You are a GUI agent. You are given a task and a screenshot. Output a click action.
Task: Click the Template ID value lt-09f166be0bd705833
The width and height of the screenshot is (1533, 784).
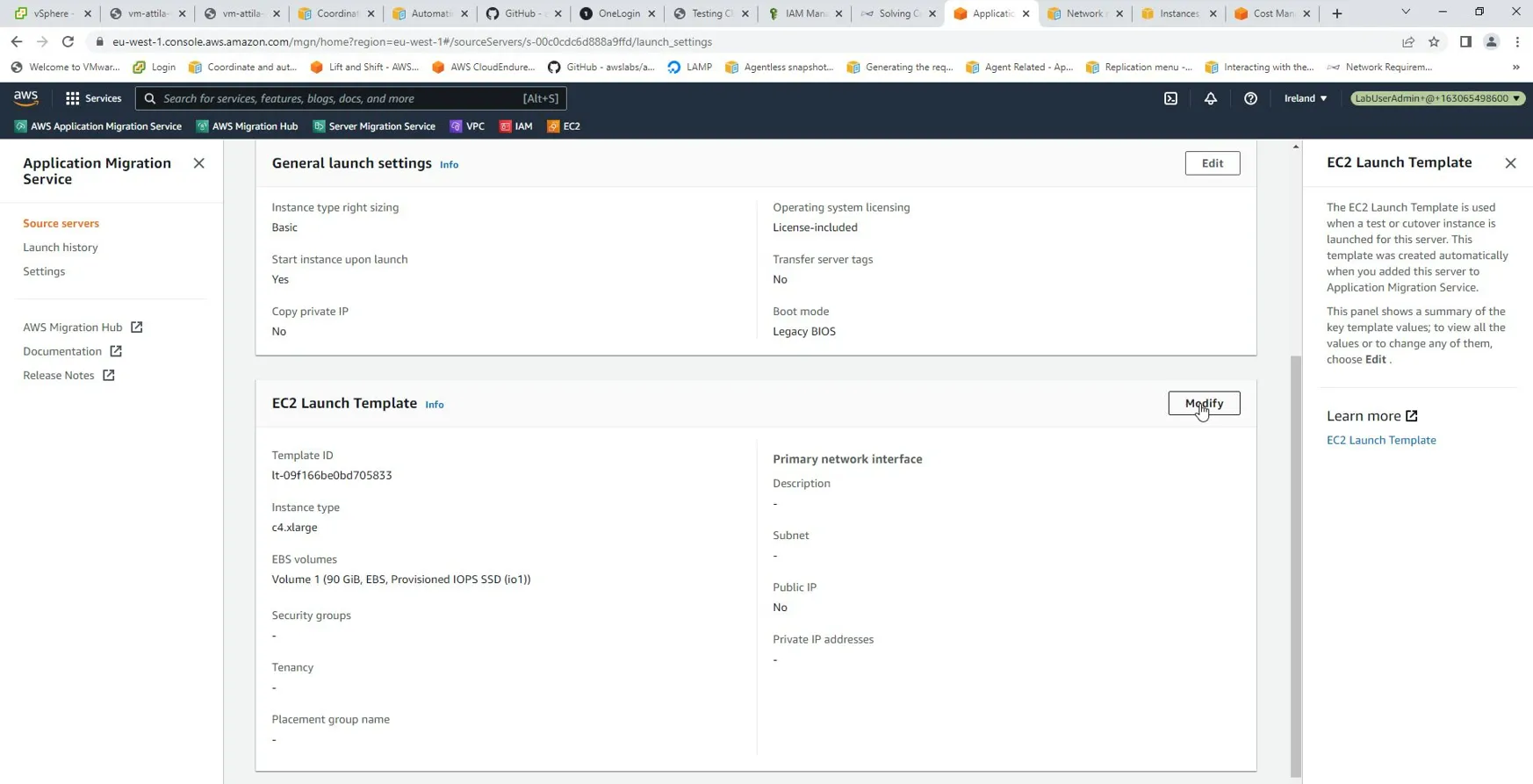[x=332, y=475]
